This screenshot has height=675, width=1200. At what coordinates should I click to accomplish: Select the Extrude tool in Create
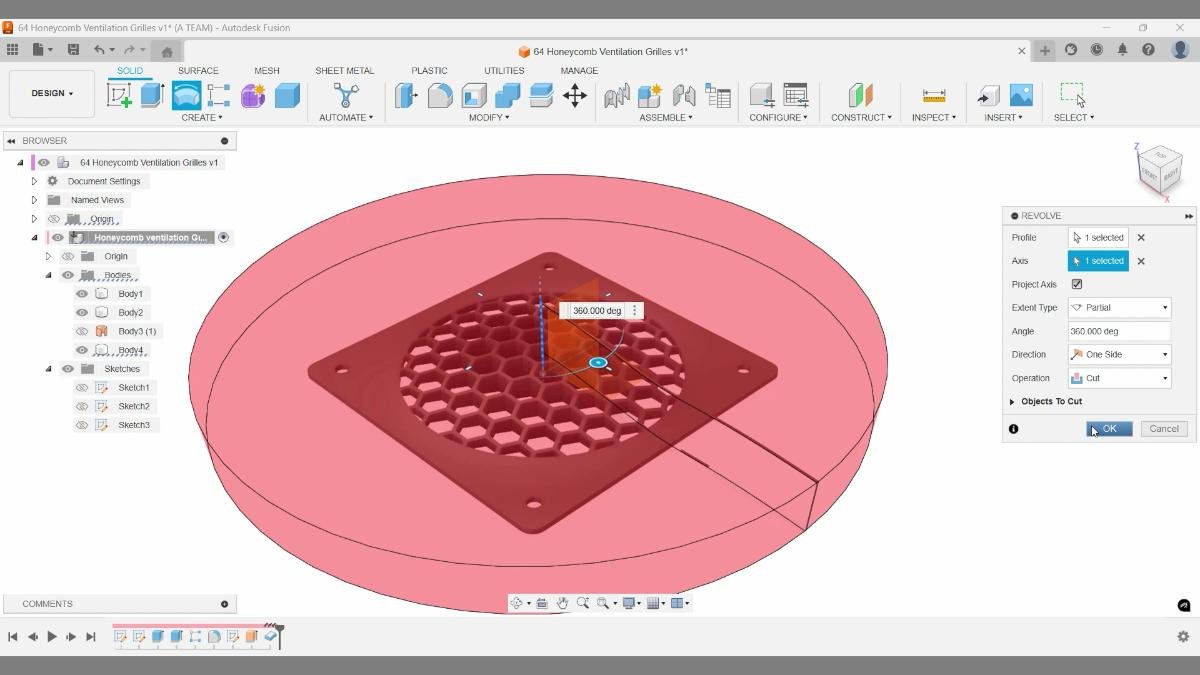point(152,95)
